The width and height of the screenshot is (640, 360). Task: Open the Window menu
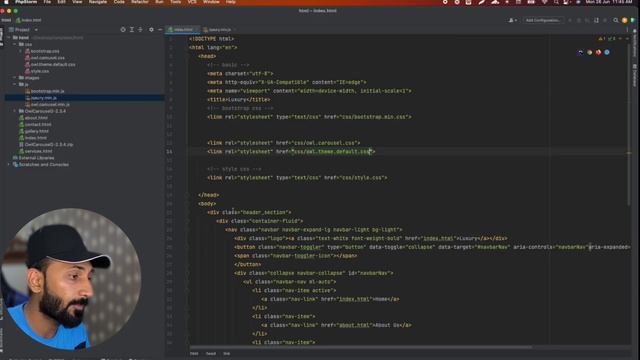click(211, 2)
